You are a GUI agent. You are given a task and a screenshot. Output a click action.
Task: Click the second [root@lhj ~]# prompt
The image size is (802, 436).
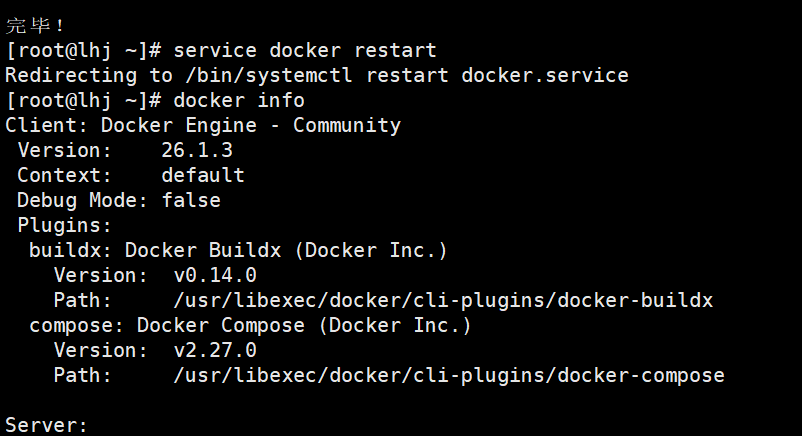[x=83, y=101]
